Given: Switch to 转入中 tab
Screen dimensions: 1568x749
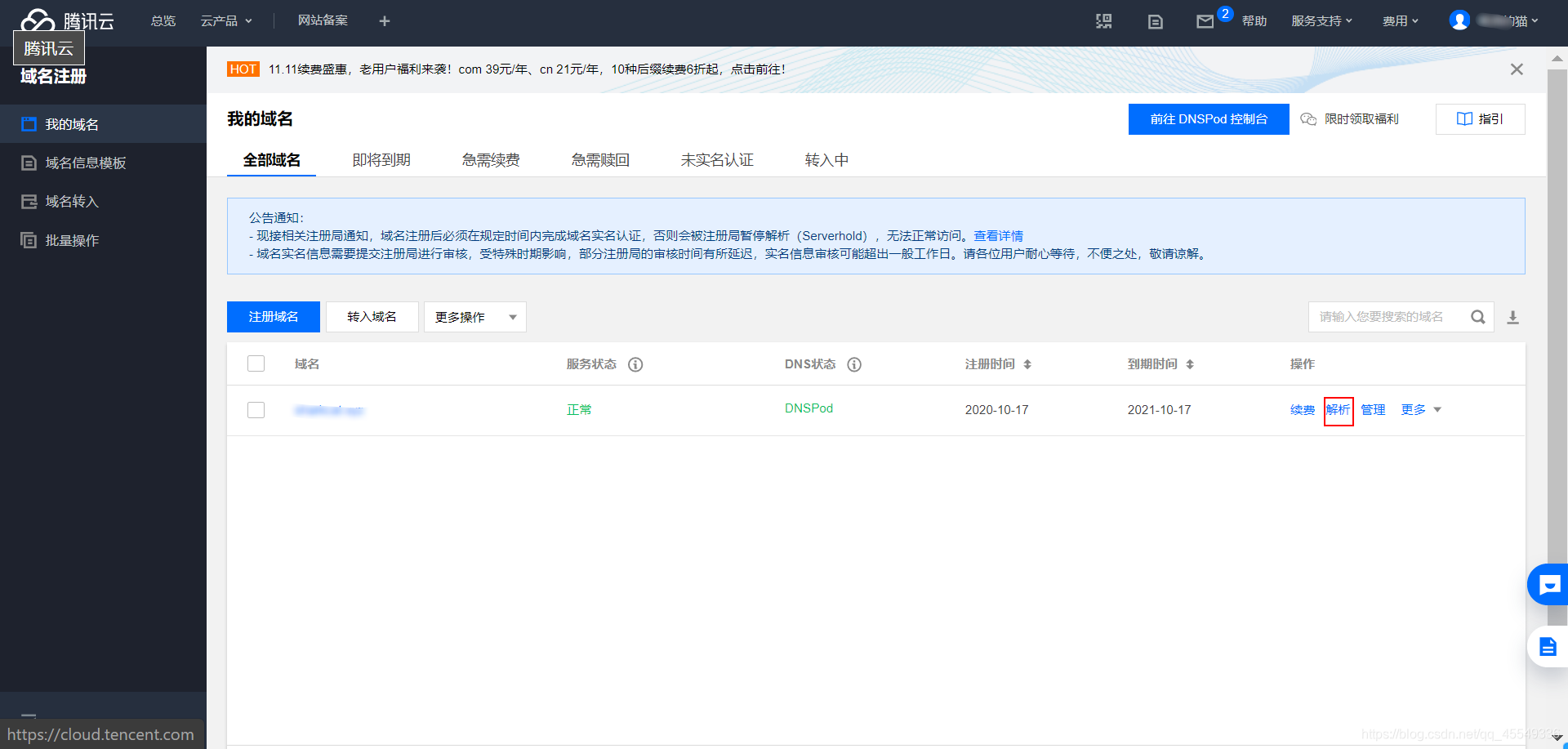Looking at the screenshot, I should click(x=826, y=160).
